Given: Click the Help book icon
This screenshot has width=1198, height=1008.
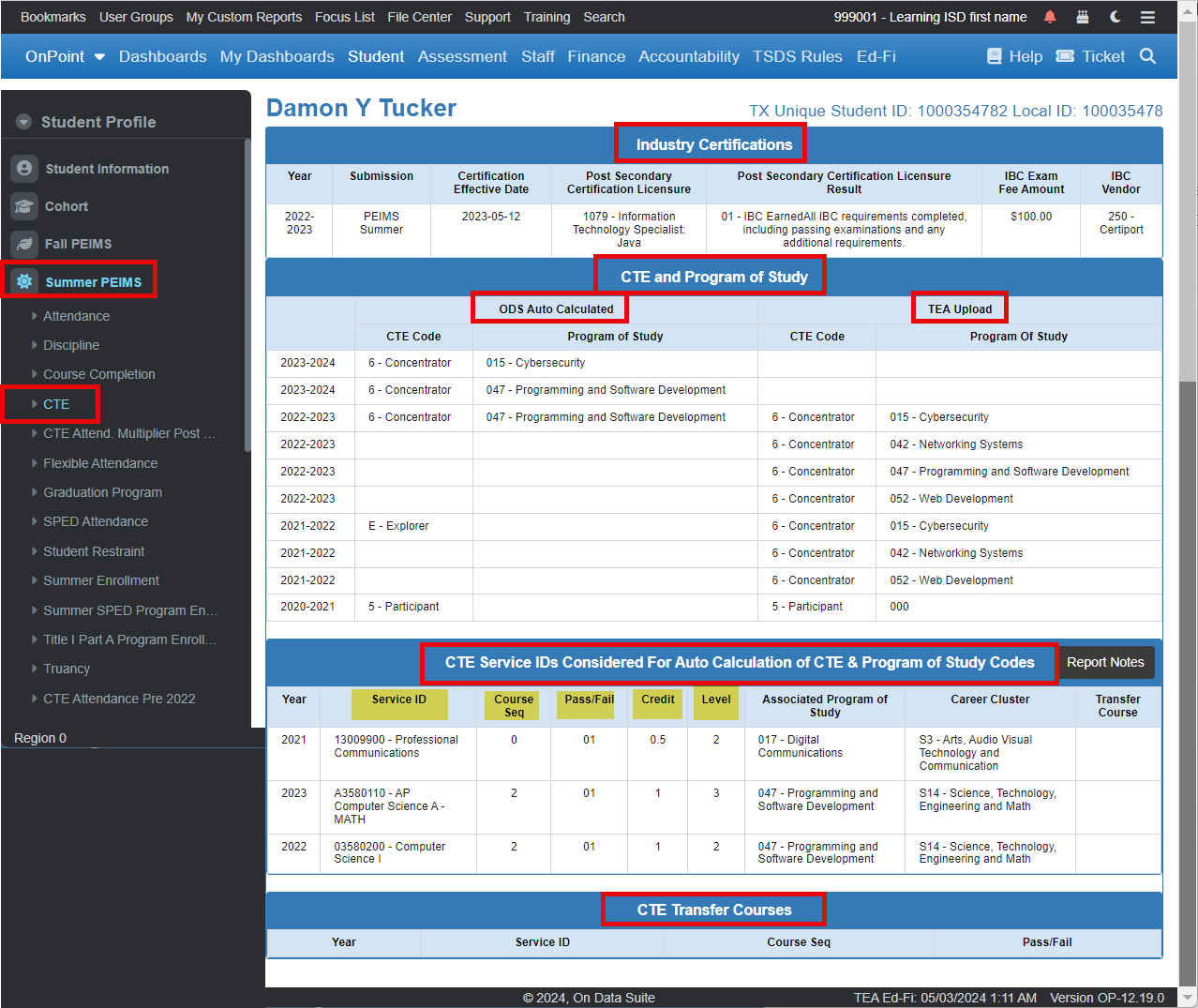Looking at the screenshot, I should click(994, 56).
